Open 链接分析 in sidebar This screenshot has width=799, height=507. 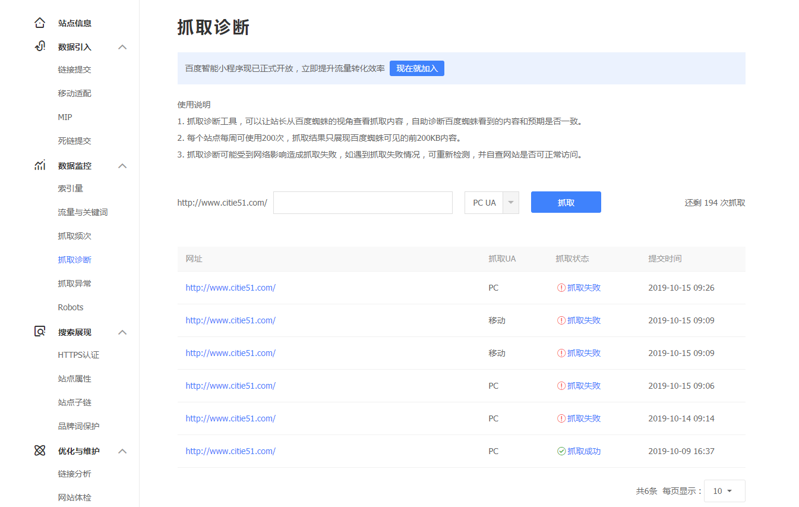coord(74,474)
